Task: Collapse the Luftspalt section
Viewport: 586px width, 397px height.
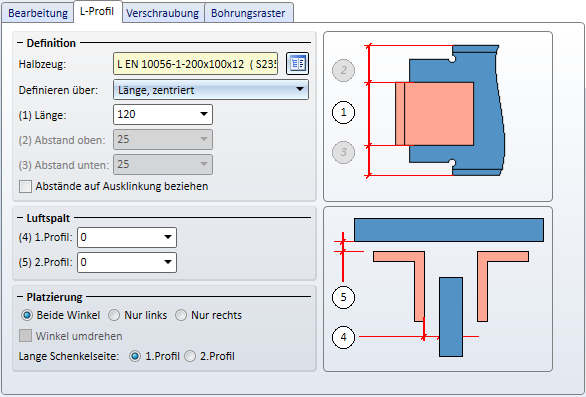Action: pos(20,218)
